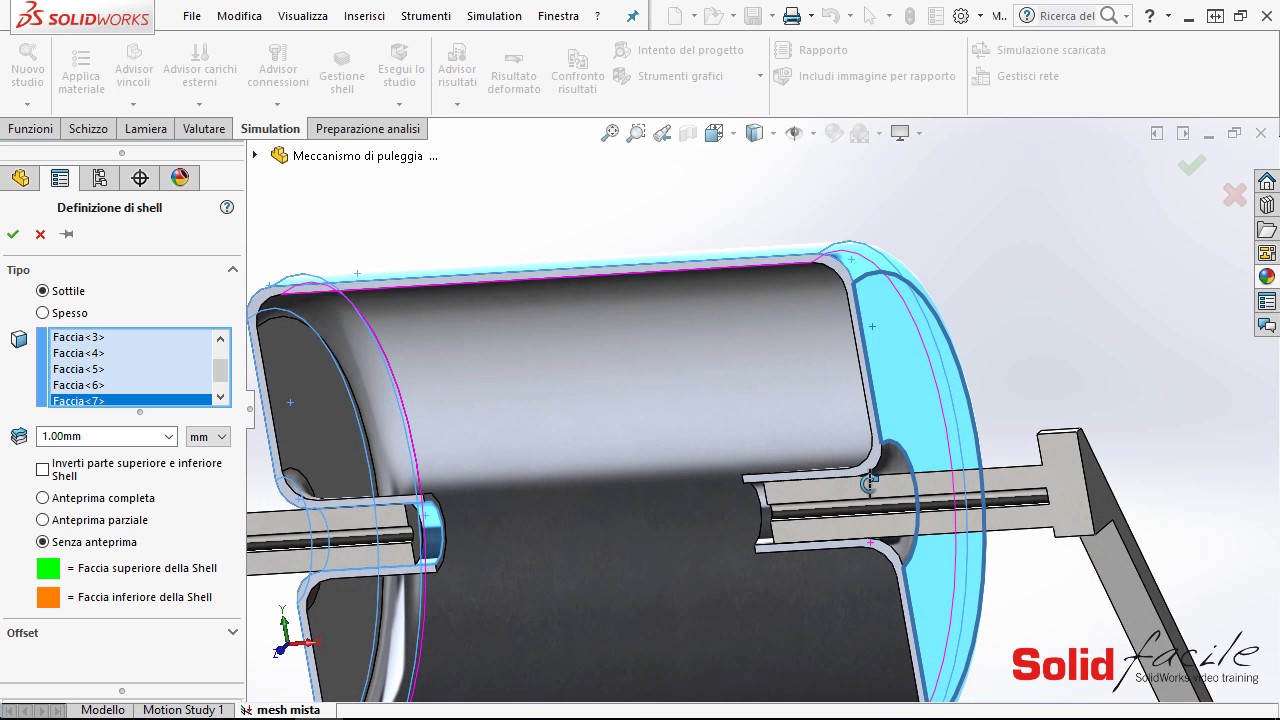Open the search Ricerca dropdown arrow
This screenshot has height=720, width=1280.
point(1126,16)
